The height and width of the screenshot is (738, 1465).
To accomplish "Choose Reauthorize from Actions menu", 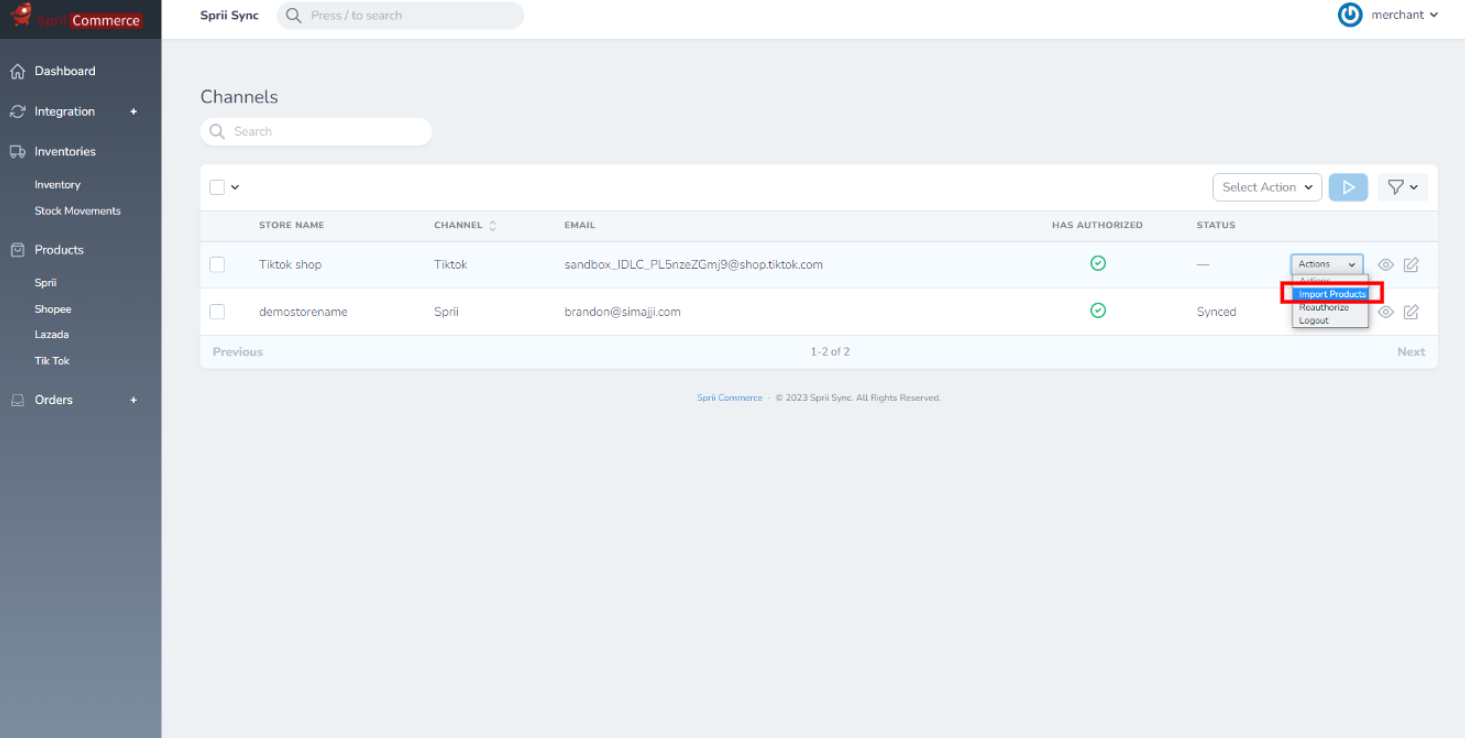I will [x=1324, y=307].
